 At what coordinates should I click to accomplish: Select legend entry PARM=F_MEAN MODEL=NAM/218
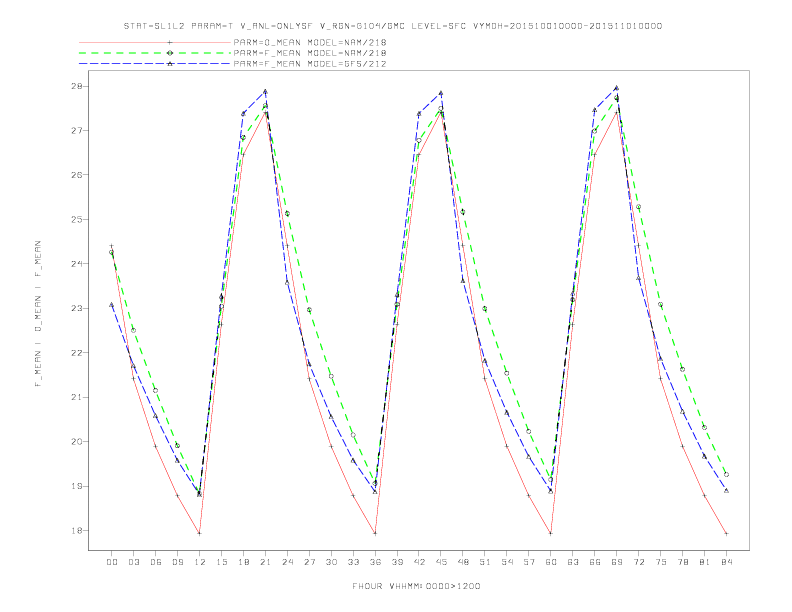click(310, 53)
